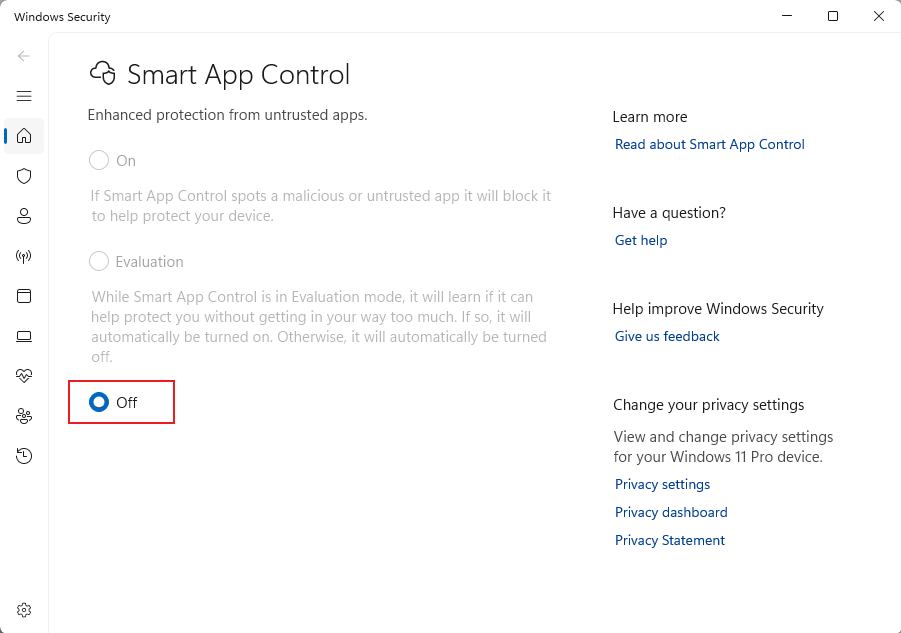Open Firewall & network protection icon

pos(24,256)
